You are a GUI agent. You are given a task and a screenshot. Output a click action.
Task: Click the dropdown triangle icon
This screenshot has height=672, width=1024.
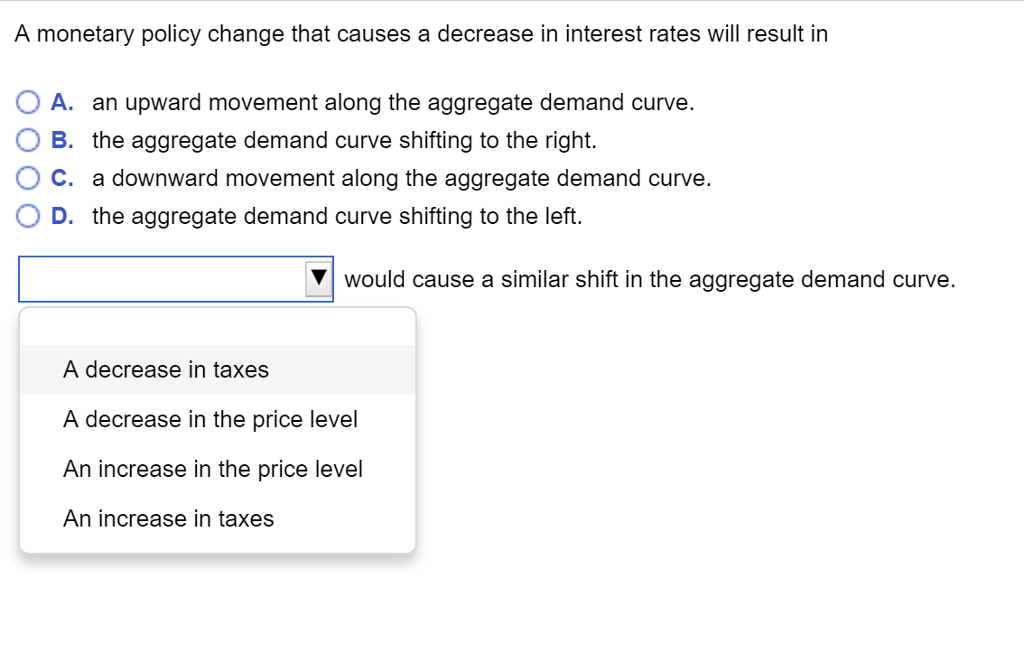click(318, 278)
